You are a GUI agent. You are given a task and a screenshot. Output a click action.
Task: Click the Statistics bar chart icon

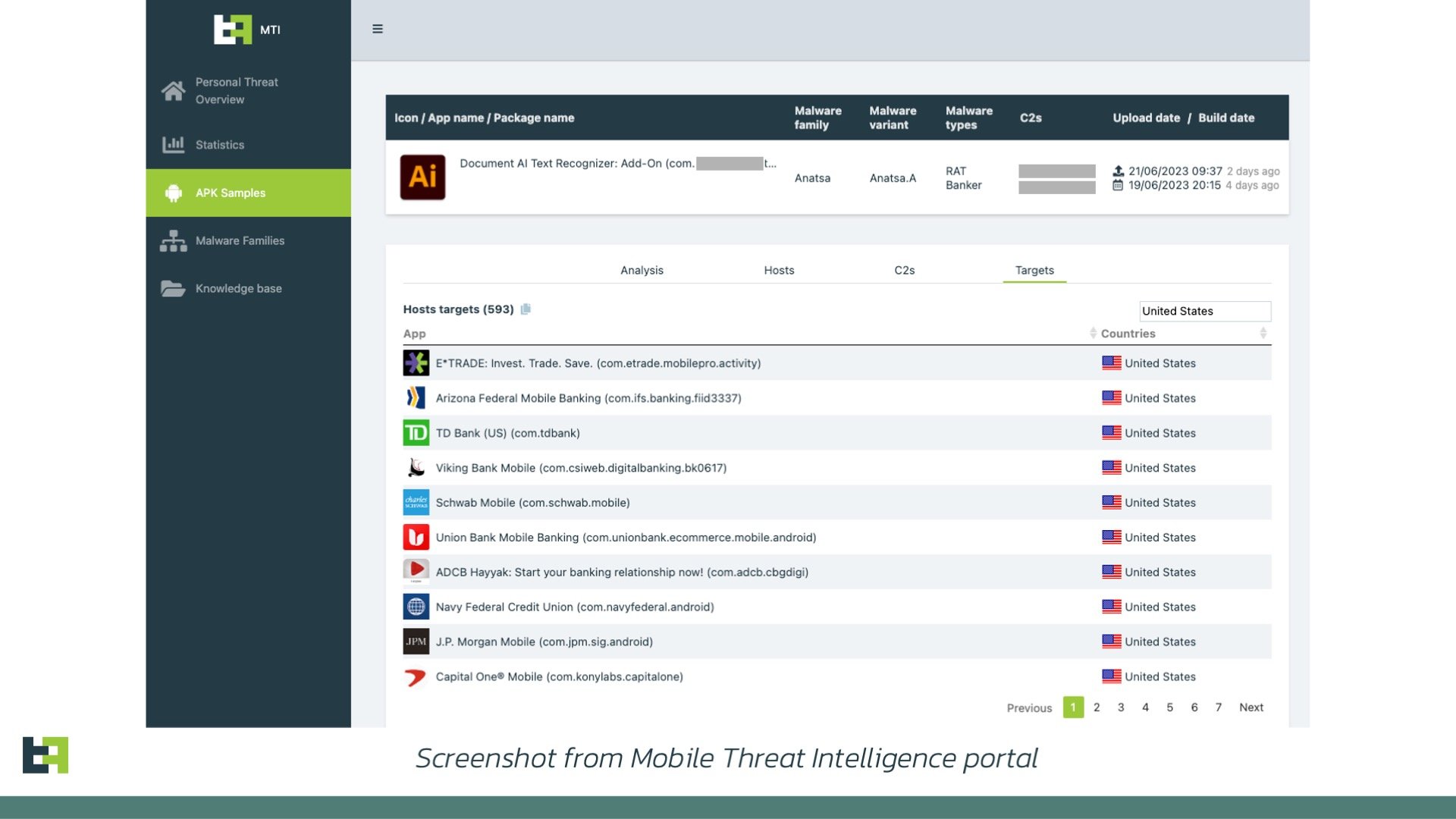173,144
